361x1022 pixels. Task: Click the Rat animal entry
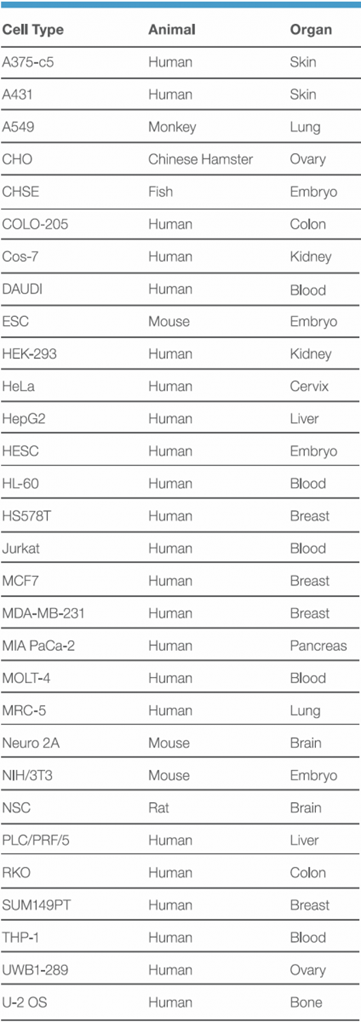159,808
